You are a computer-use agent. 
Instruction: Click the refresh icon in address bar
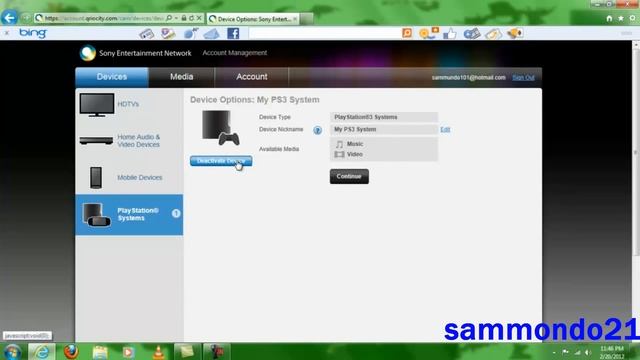[x=191, y=18]
